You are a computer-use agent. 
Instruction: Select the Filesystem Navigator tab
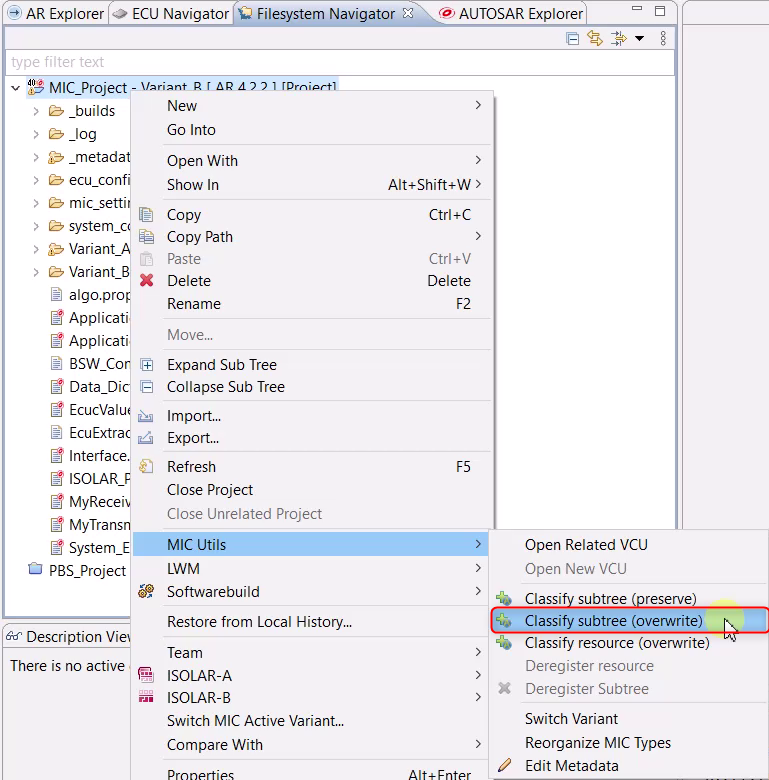click(x=325, y=13)
